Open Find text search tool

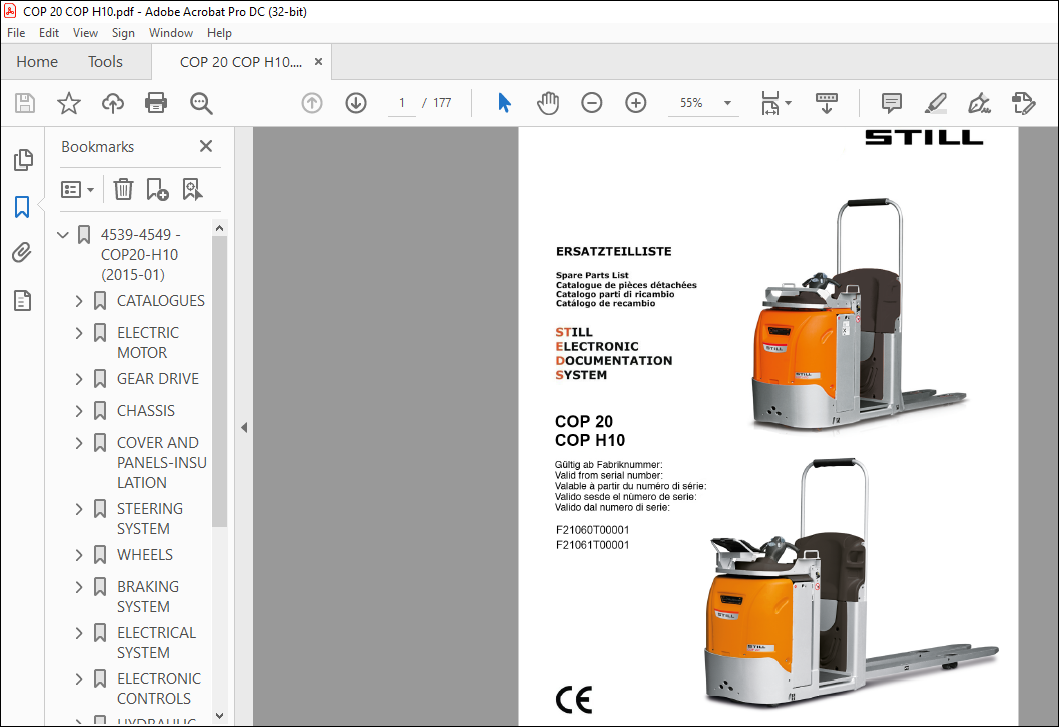pyautogui.click(x=201, y=103)
